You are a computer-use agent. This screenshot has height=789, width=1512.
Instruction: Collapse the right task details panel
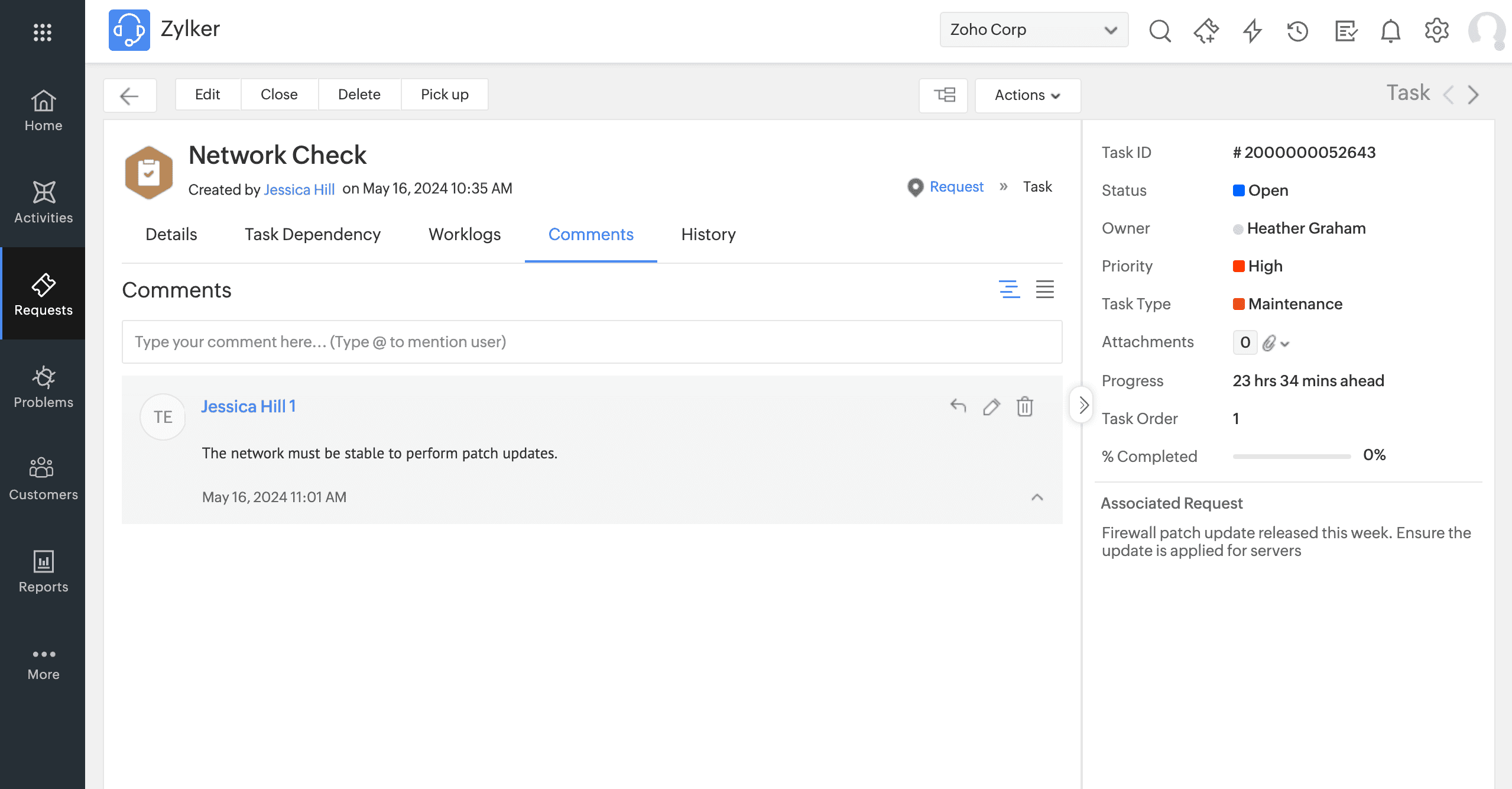[x=1082, y=405]
